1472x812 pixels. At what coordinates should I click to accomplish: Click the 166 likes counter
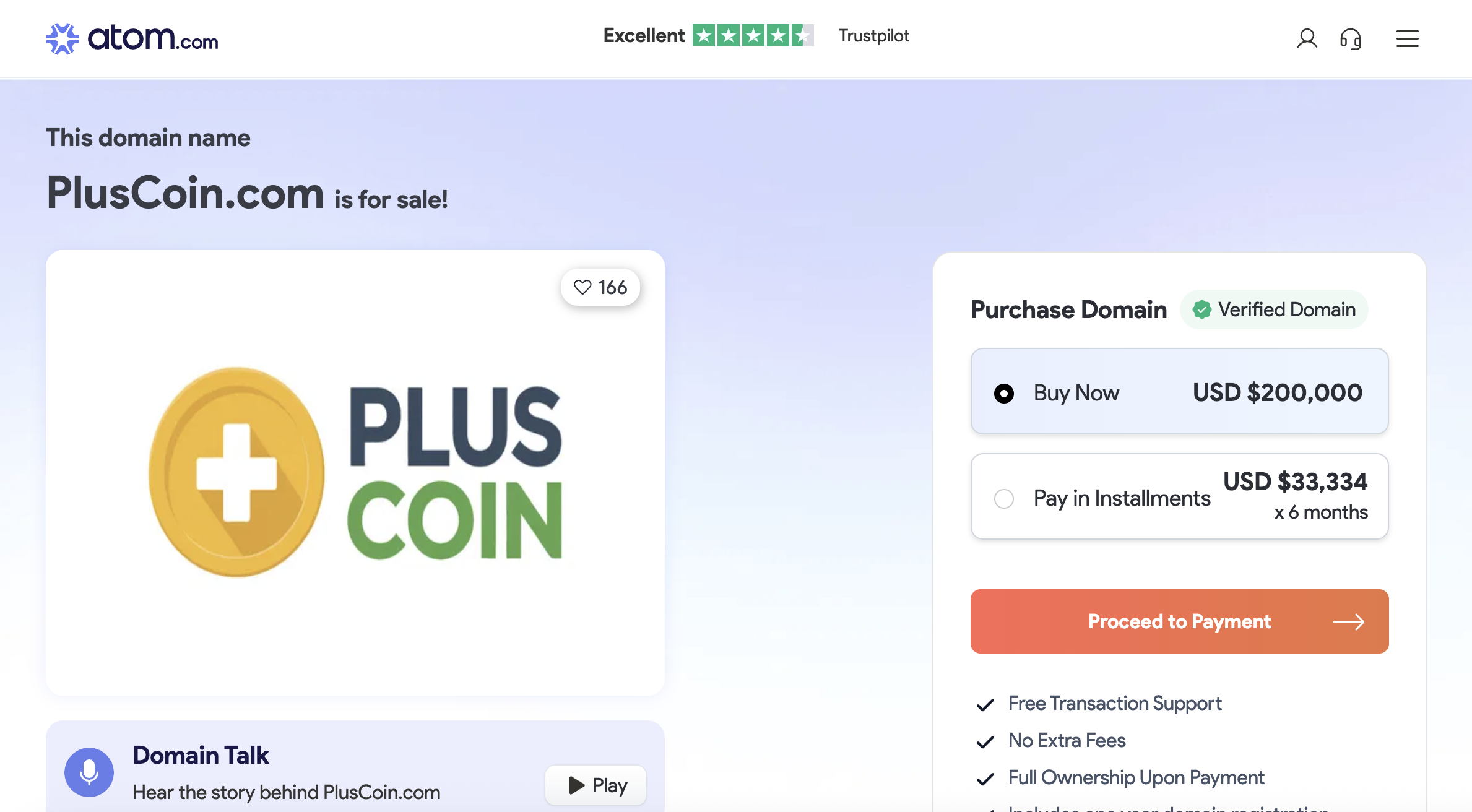tap(612, 287)
